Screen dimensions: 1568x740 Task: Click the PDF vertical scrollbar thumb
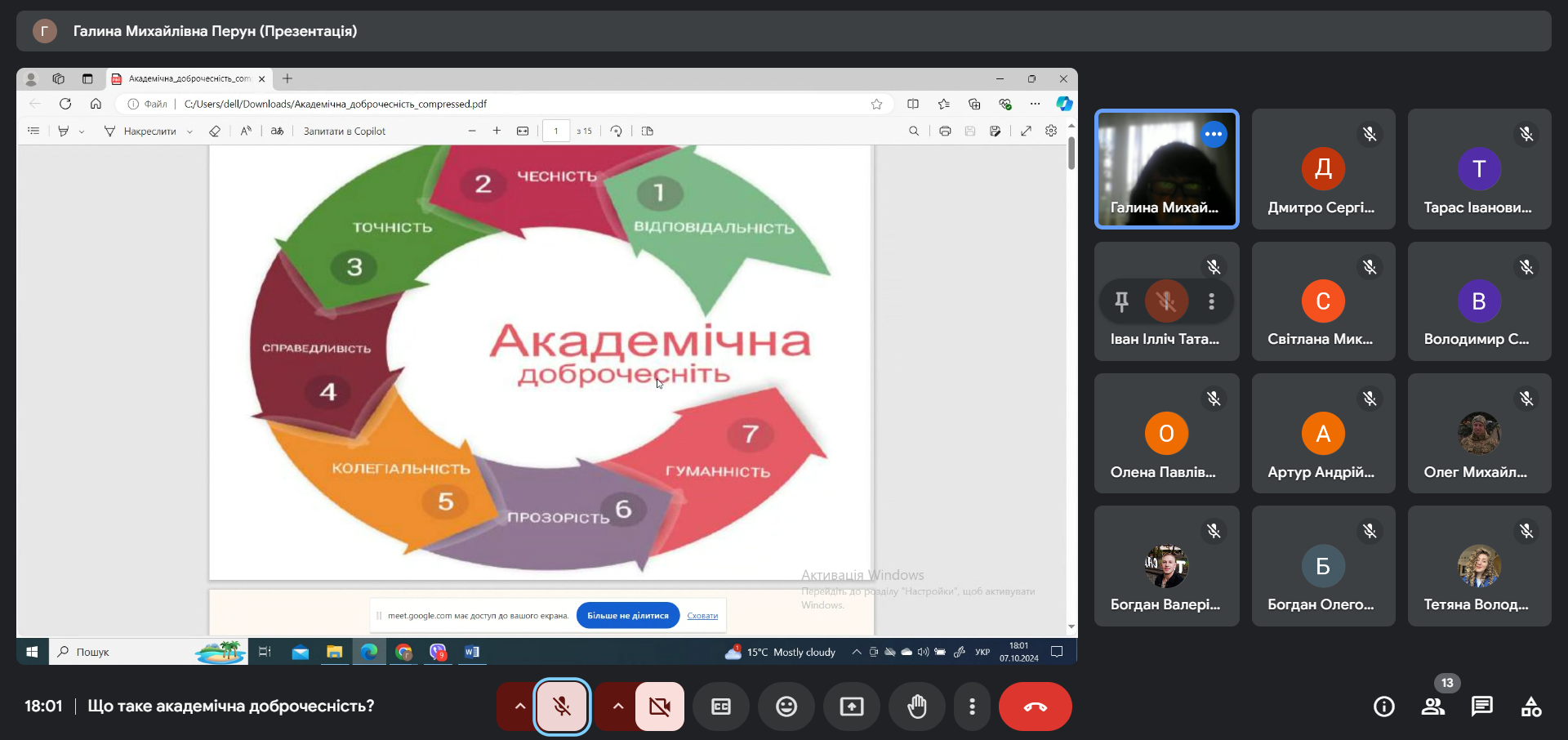(x=1071, y=153)
